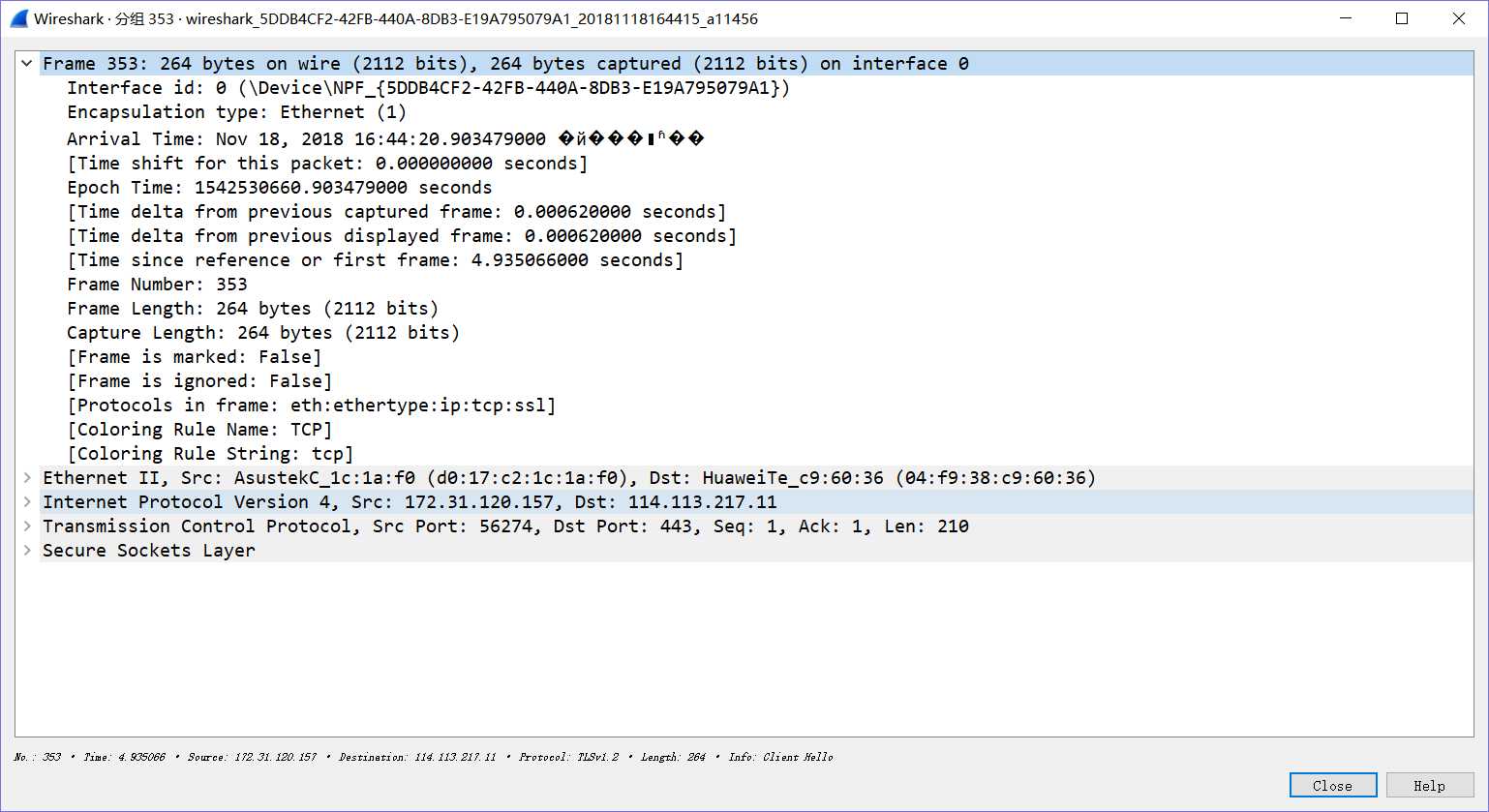The image size is (1489, 812).
Task: Select the Coloring Rule Name: TCP row
Action: pyautogui.click(x=199, y=430)
